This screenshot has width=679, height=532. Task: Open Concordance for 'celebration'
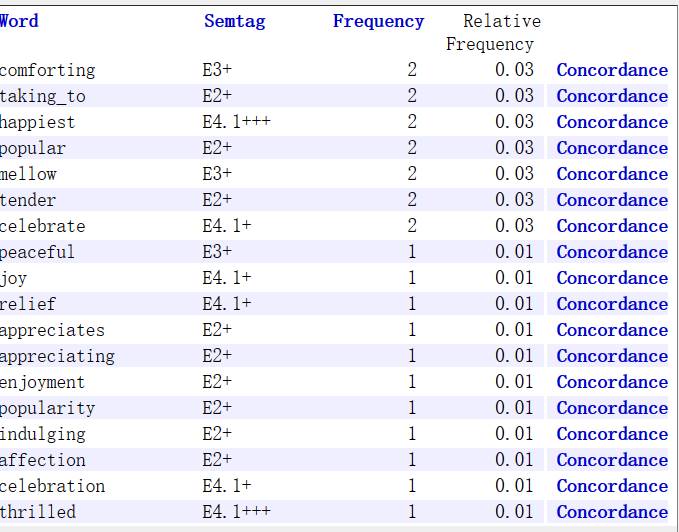click(x=612, y=486)
